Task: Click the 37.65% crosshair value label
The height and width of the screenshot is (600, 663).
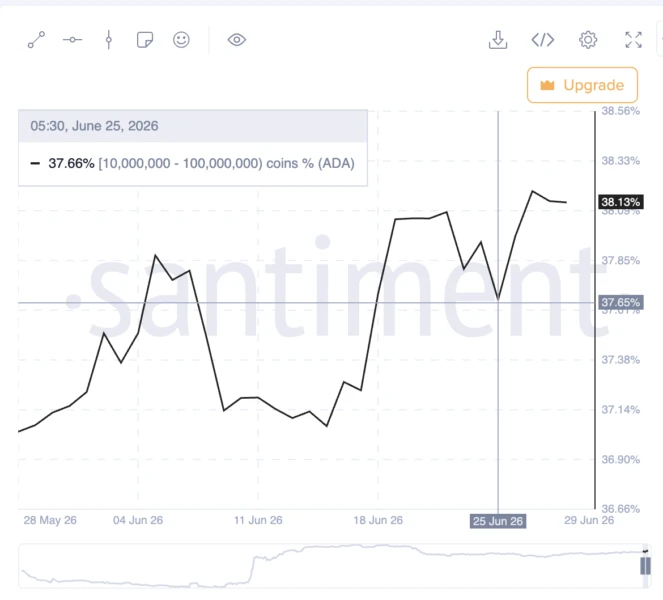Action: point(621,303)
